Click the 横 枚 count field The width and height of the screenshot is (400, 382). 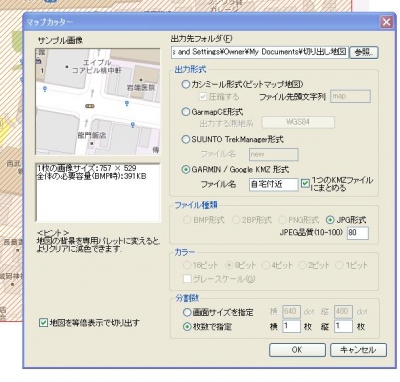[292, 326]
